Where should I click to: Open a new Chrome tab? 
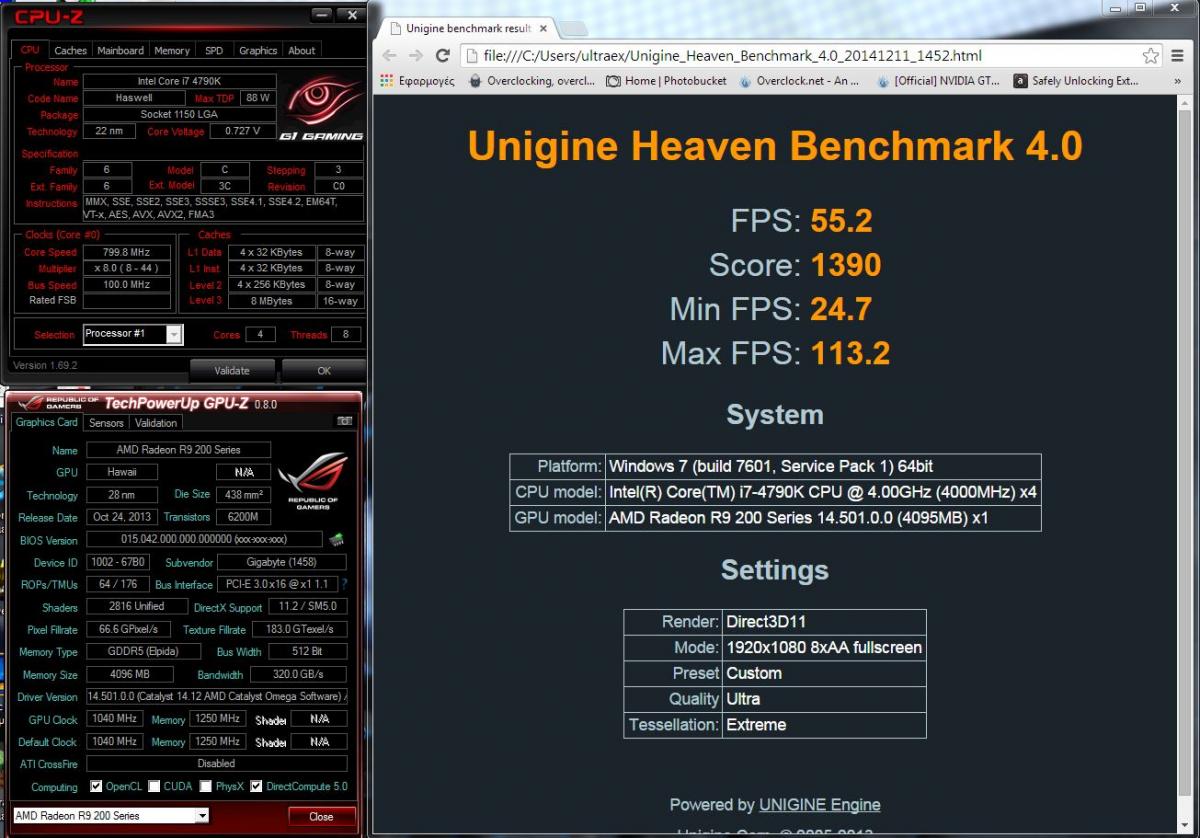click(572, 29)
